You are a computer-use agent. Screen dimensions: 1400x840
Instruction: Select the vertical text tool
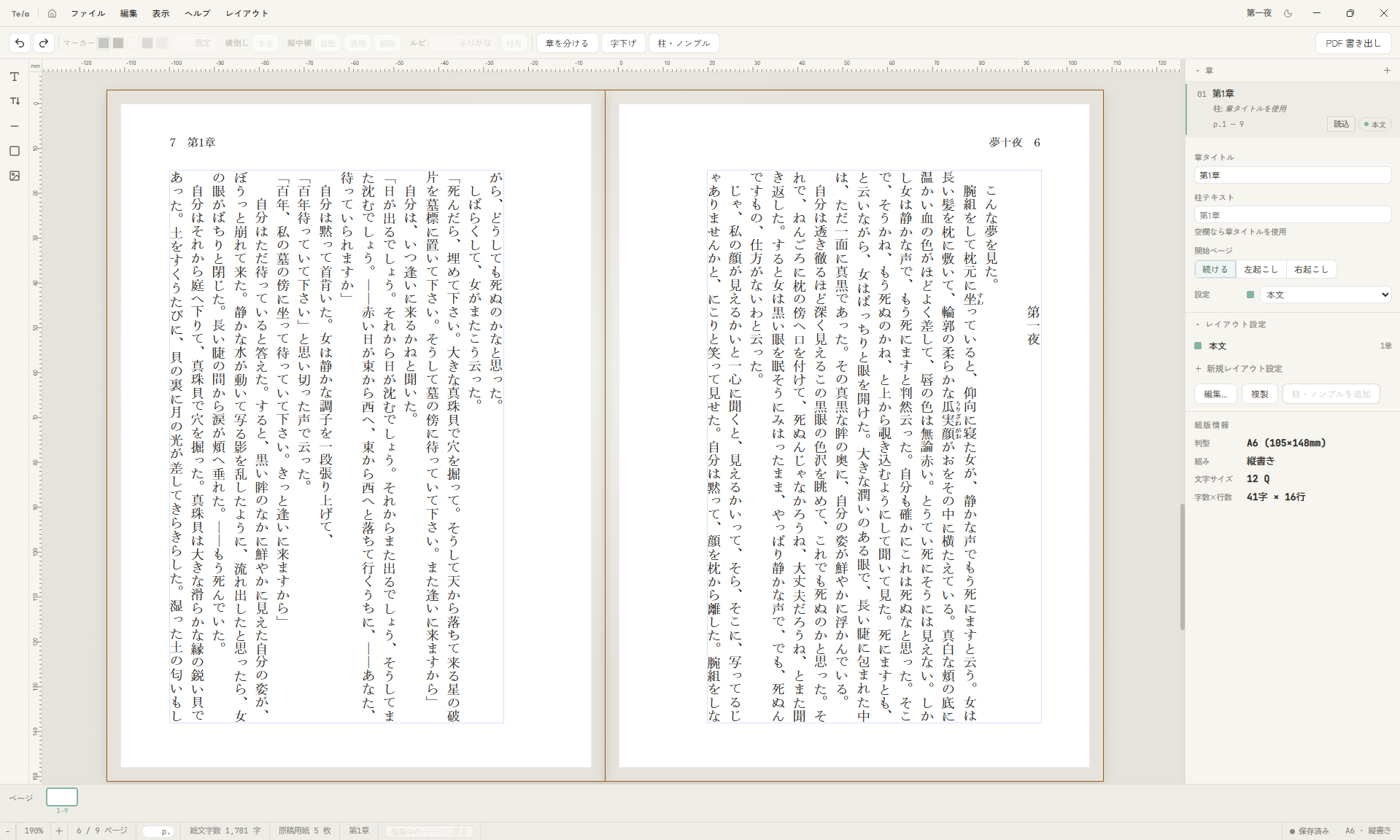coord(15,101)
